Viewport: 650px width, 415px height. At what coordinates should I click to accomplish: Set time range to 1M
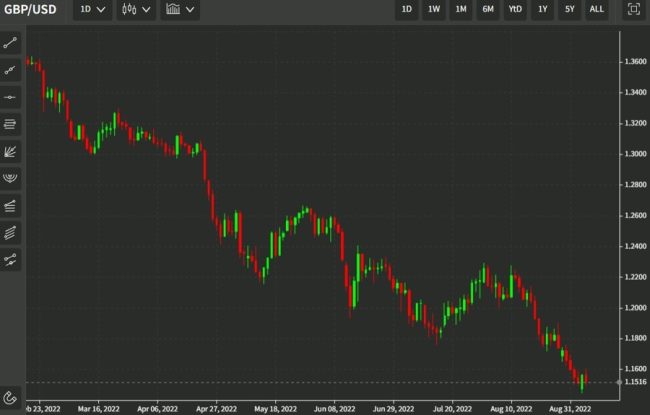click(461, 9)
